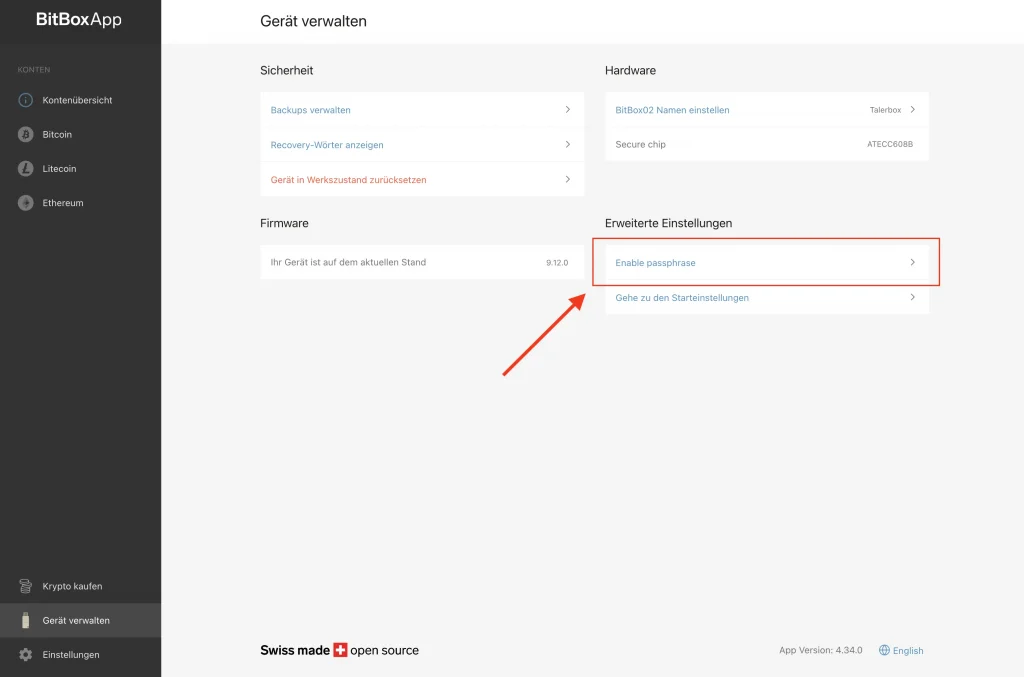Switch language via English link

tap(908, 651)
